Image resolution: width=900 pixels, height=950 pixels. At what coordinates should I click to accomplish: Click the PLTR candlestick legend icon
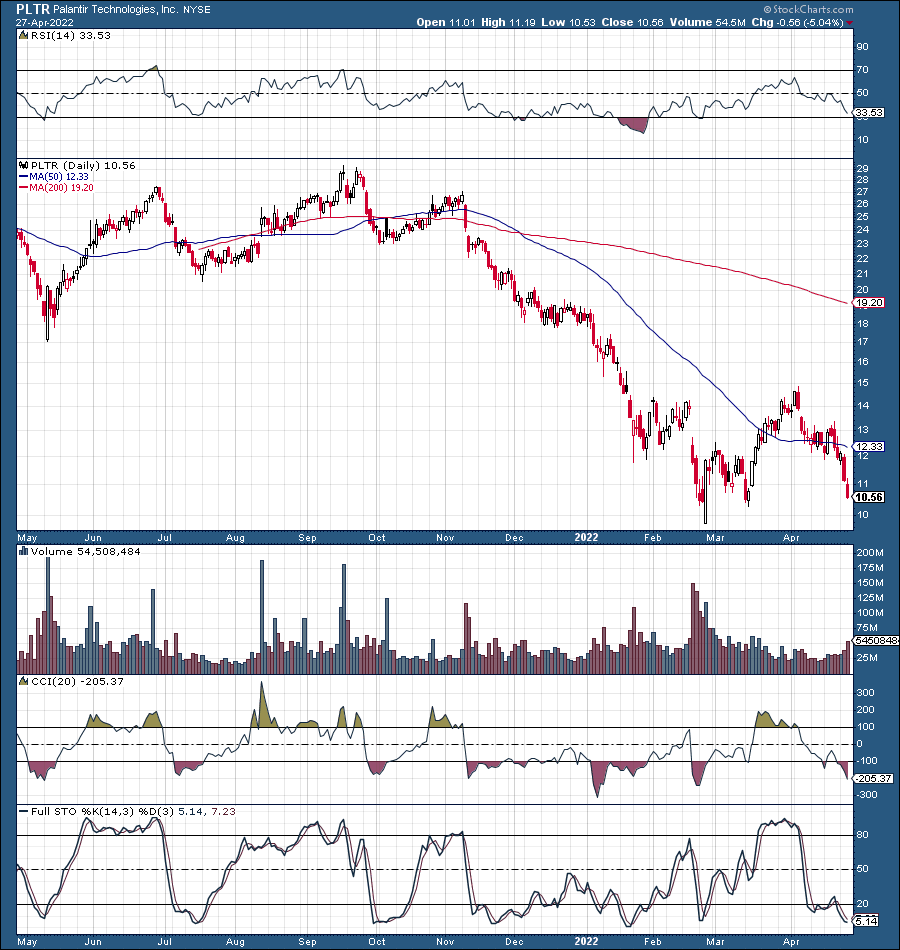pyautogui.click(x=24, y=165)
